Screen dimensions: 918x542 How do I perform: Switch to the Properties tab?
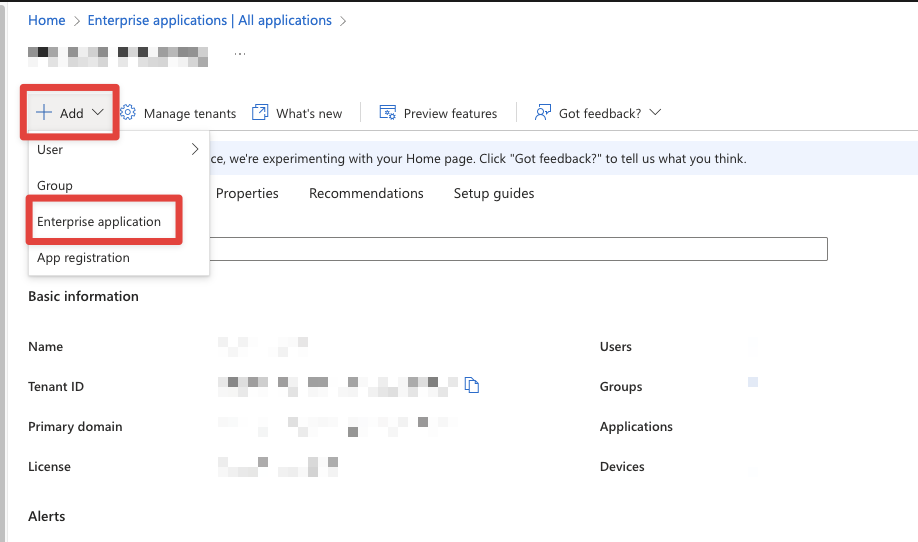point(247,193)
